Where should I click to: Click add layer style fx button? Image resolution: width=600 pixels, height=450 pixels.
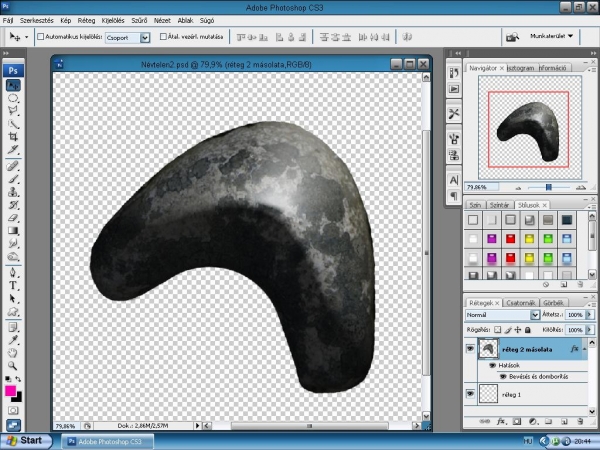click(x=500, y=422)
